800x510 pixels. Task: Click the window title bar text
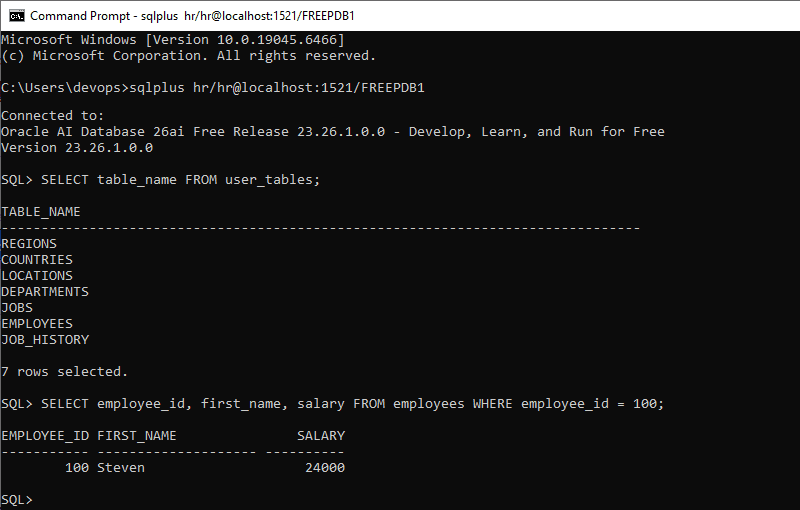[x=192, y=16]
